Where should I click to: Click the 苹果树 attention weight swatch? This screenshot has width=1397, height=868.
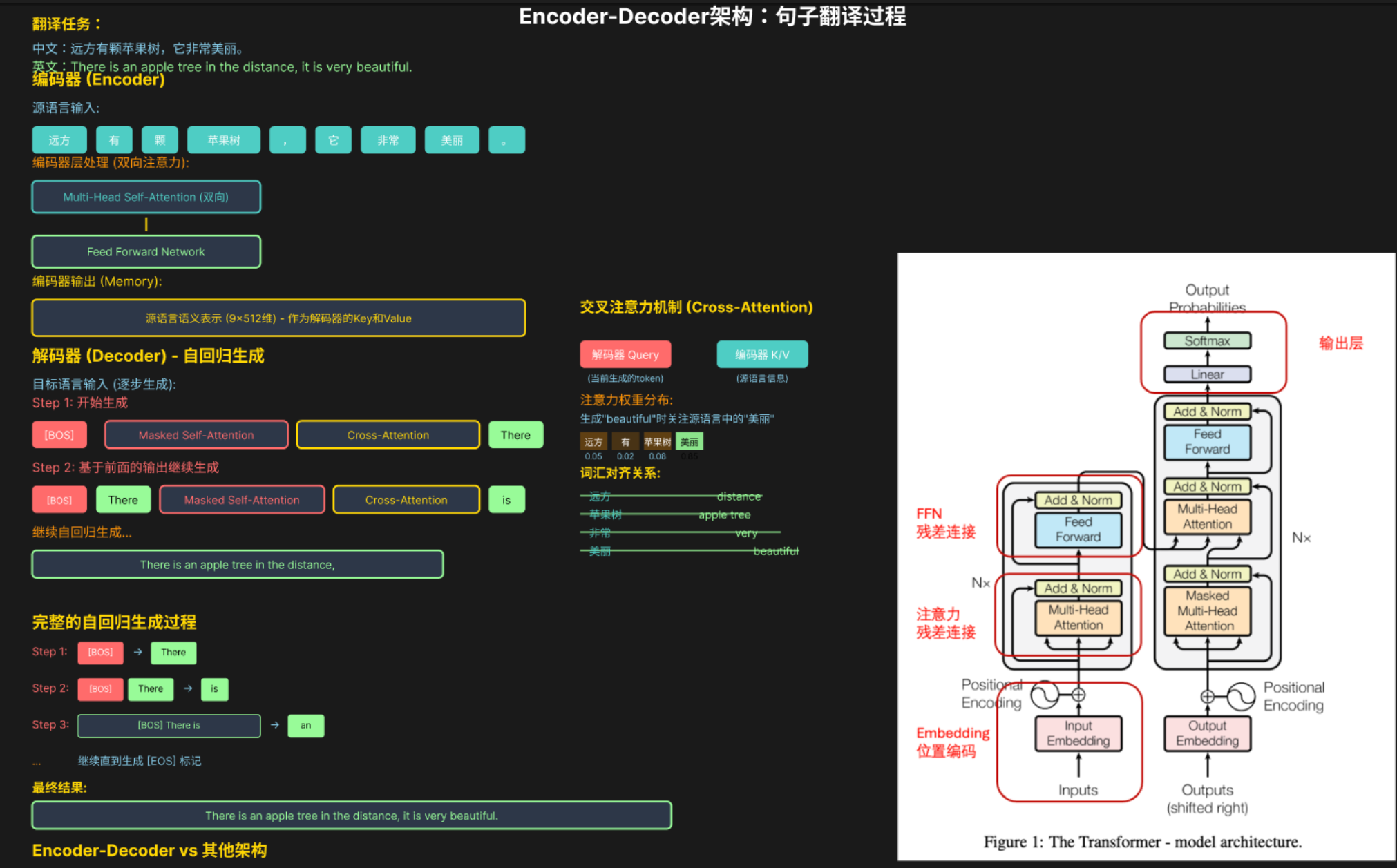click(x=657, y=442)
